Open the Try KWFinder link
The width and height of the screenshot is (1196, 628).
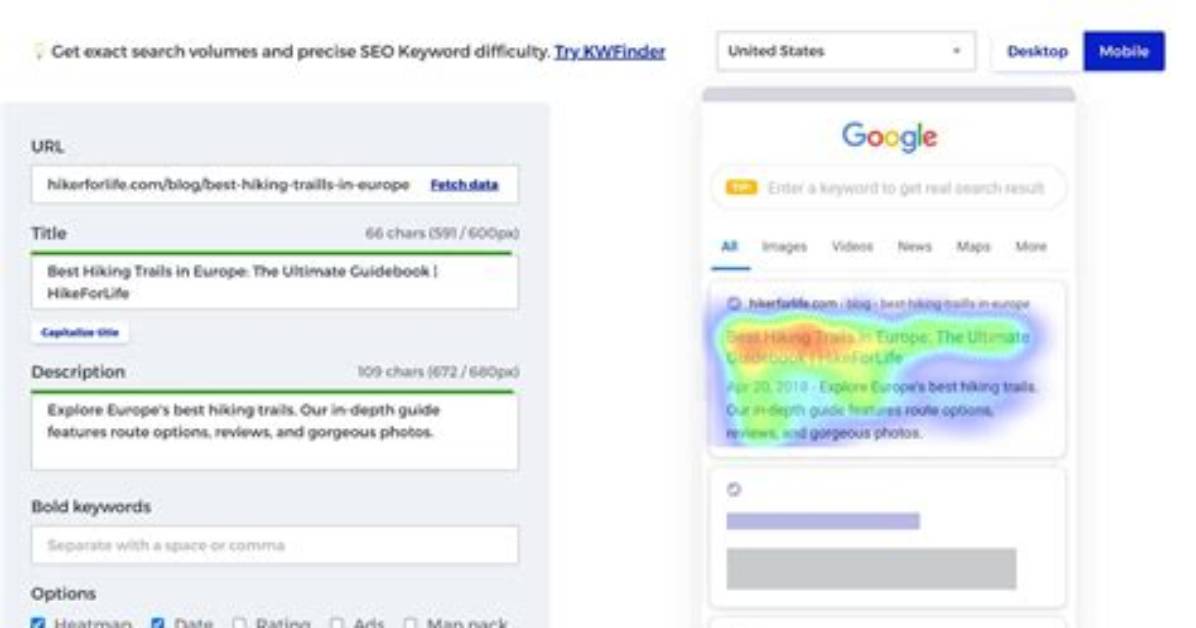609,52
